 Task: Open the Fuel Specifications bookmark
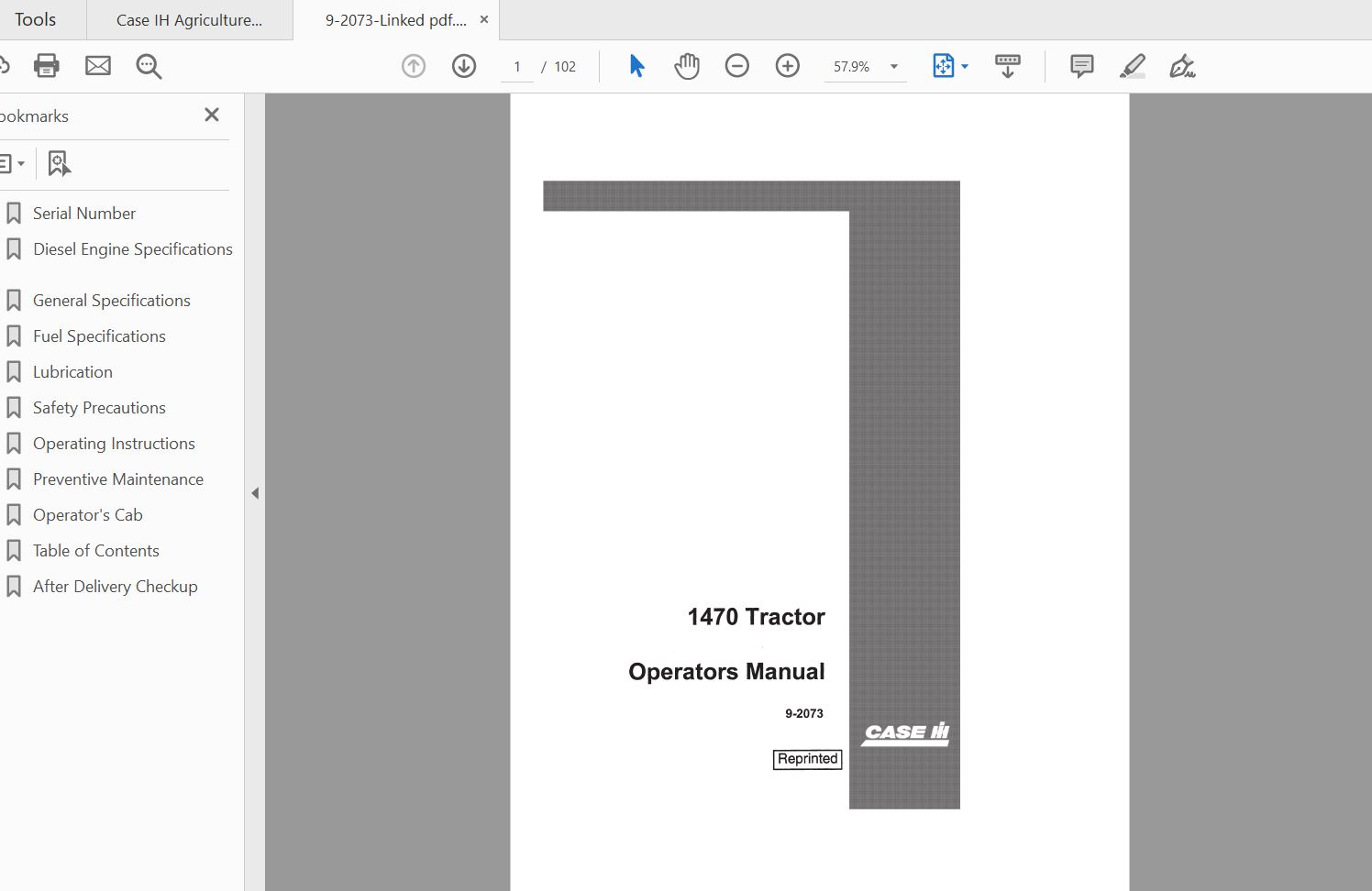point(99,336)
